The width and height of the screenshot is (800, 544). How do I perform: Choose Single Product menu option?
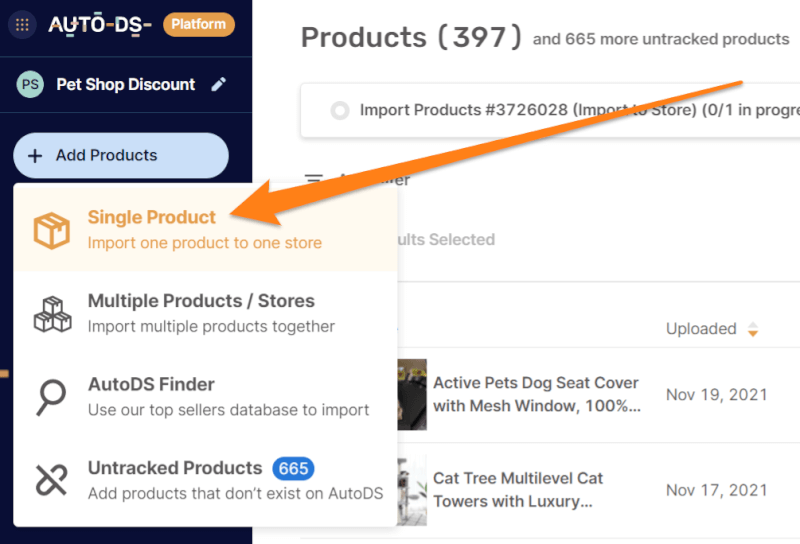pos(152,218)
